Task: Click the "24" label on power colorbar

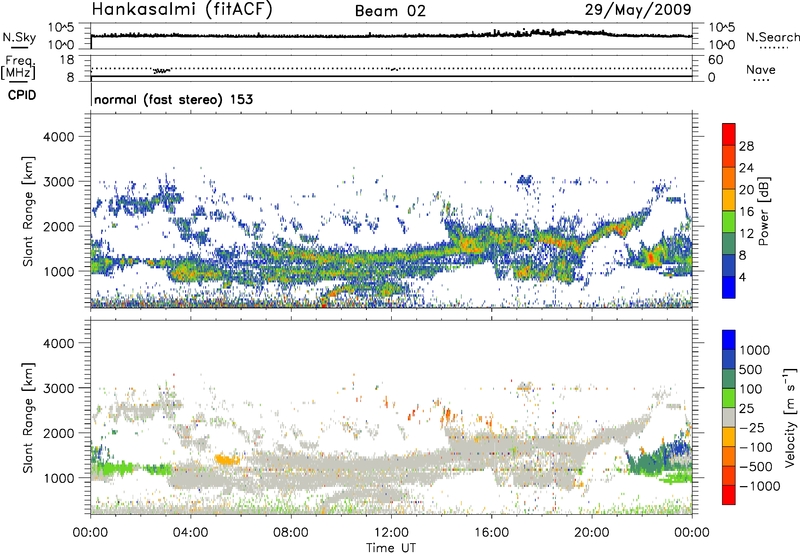Action: (x=746, y=168)
